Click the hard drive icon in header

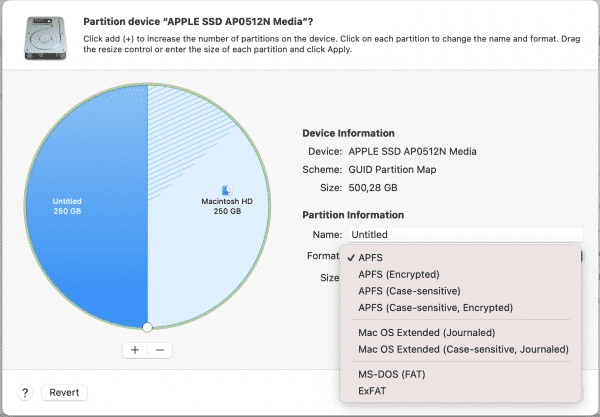(45, 38)
